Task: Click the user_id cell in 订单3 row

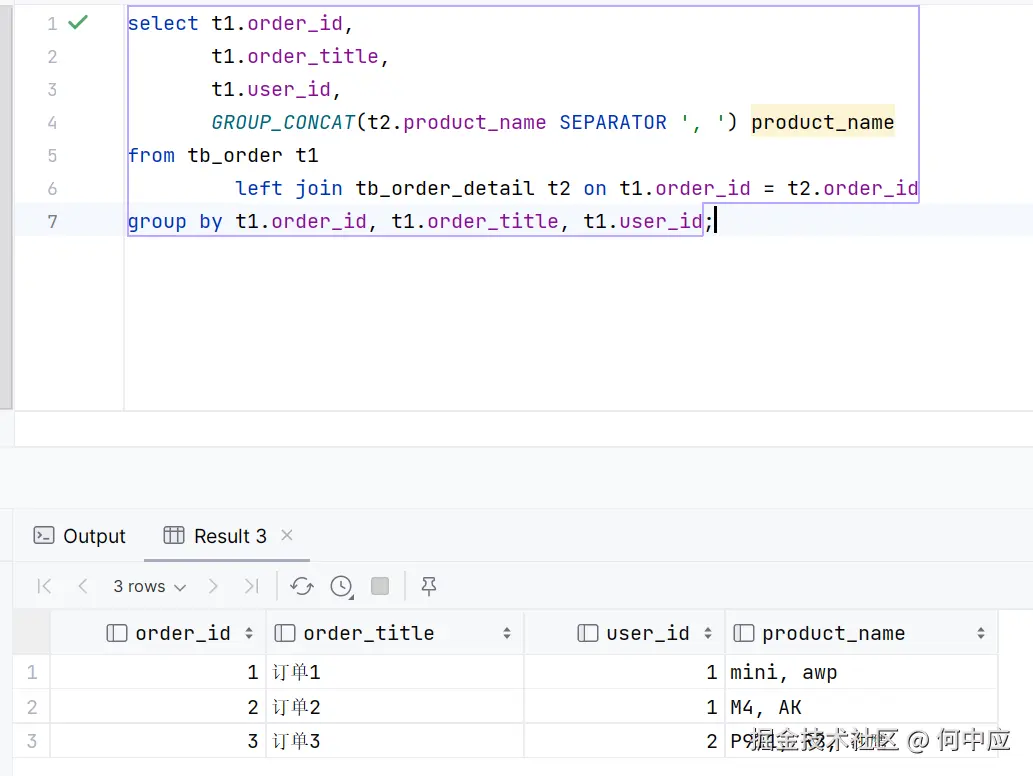Action: [x=625, y=741]
